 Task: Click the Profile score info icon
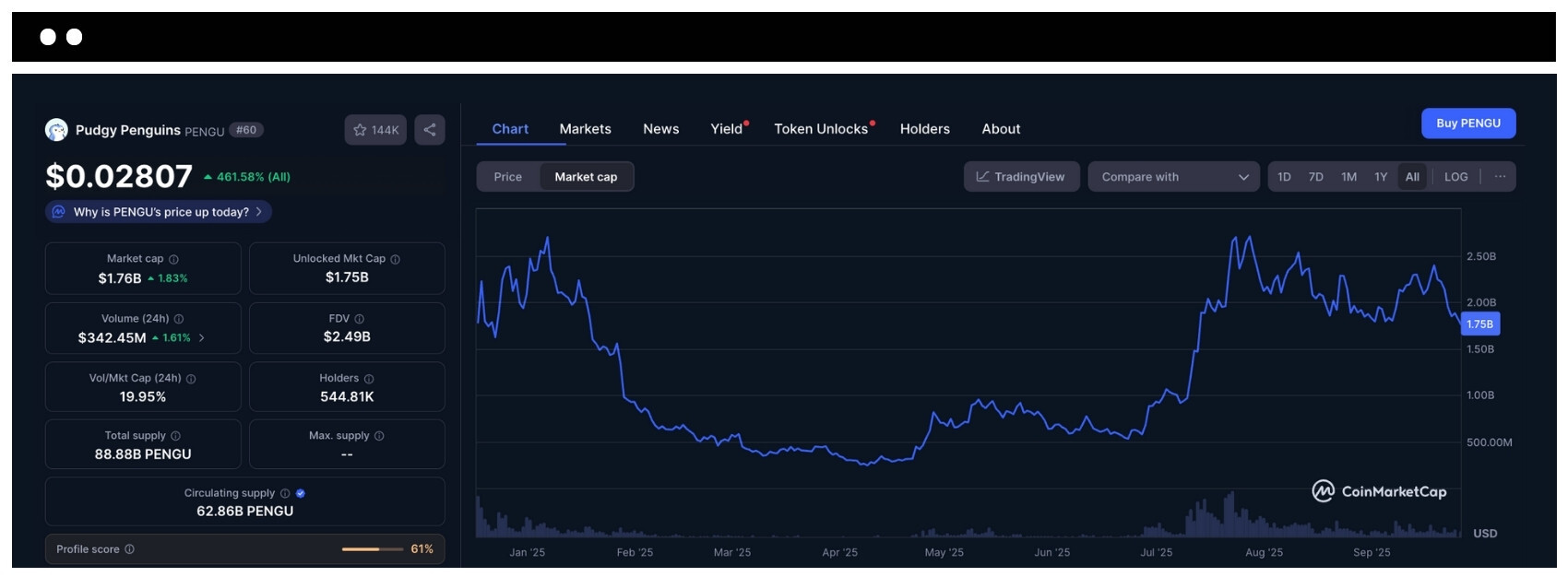point(130,549)
